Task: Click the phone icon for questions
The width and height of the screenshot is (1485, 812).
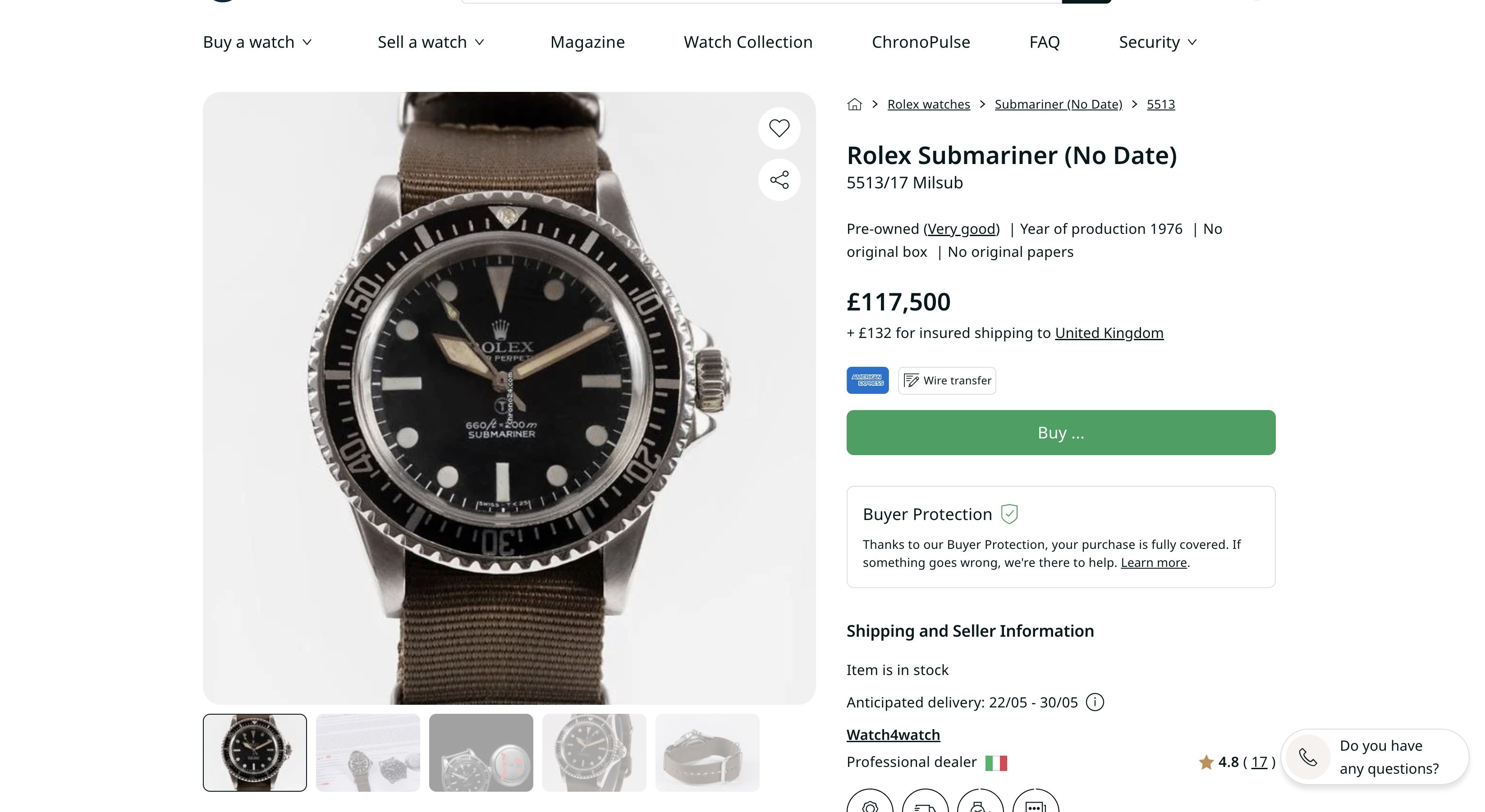Action: [x=1308, y=757]
